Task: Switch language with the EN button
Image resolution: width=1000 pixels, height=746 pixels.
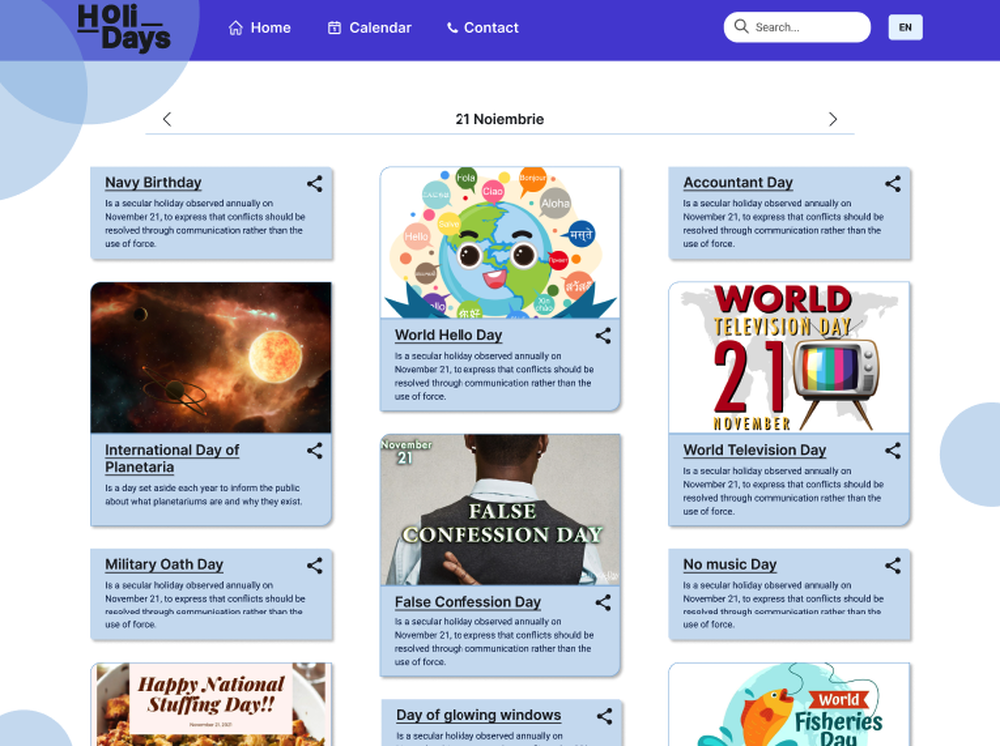Action: [x=905, y=27]
